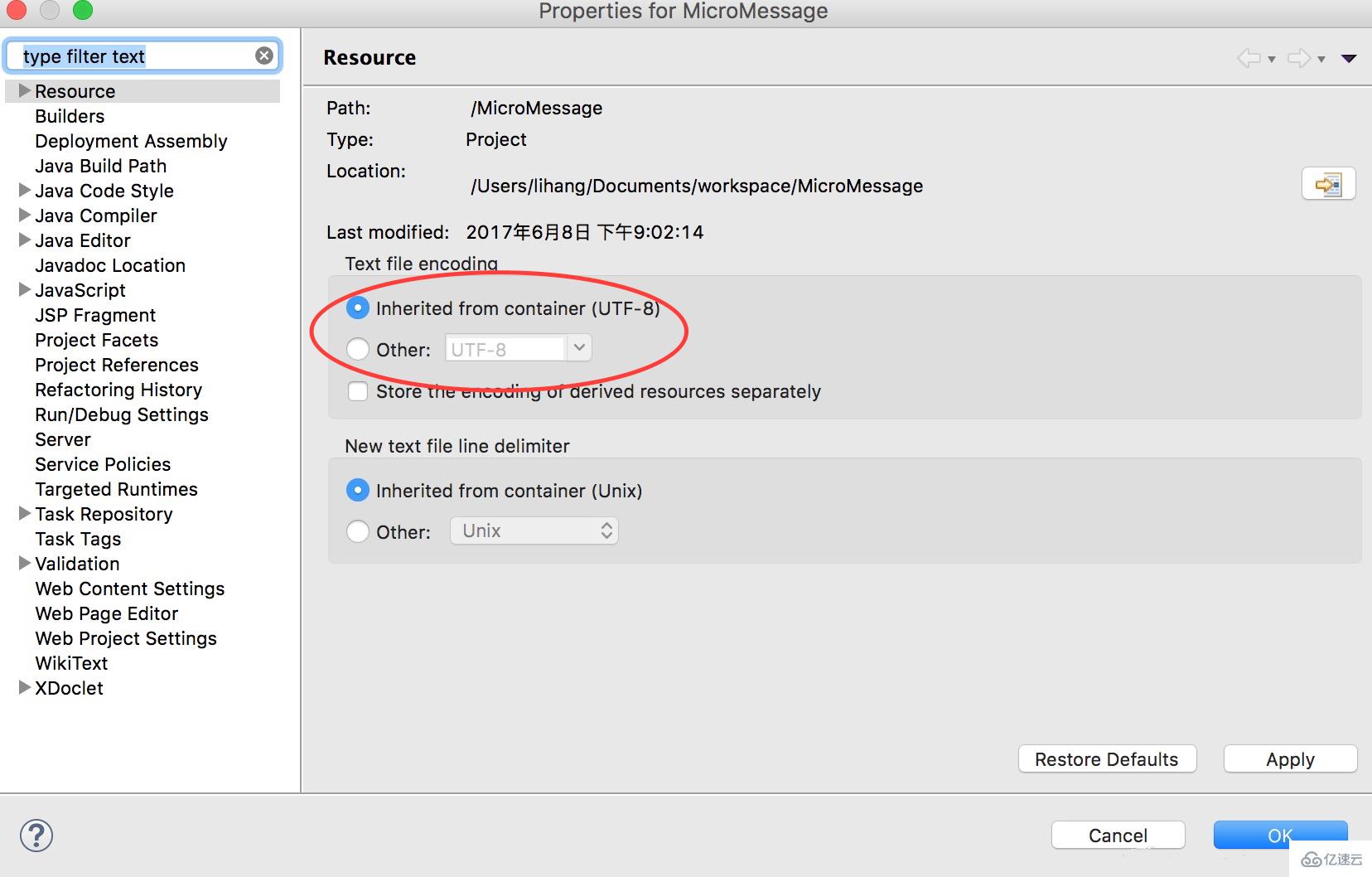1372x877 pixels.
Task: Select Javadoc Location page
Action: pos(110,265)
